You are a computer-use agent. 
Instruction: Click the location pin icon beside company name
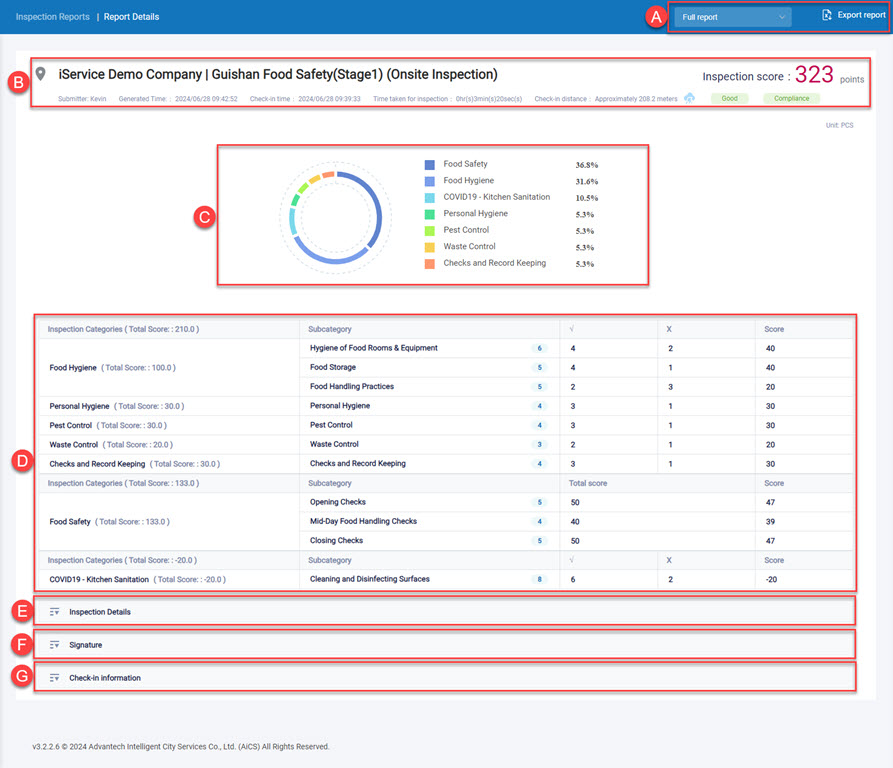[41, 75]
